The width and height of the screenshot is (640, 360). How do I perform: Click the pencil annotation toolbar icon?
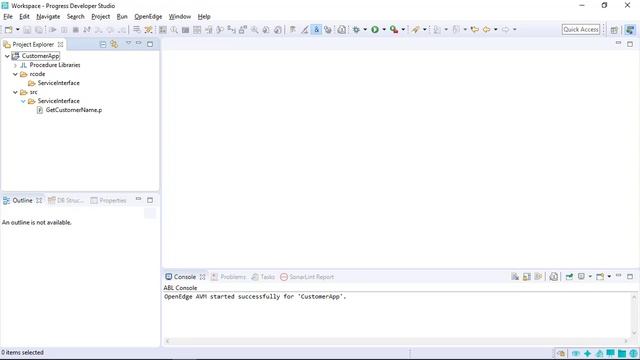[304, 30]
